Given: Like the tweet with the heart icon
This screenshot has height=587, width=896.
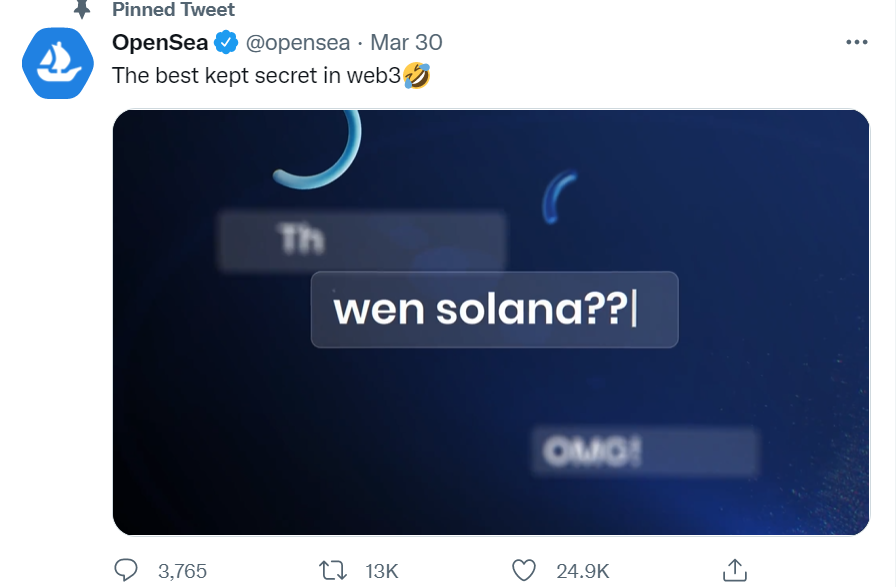Looking at the screenshot, I should point(523,570).
